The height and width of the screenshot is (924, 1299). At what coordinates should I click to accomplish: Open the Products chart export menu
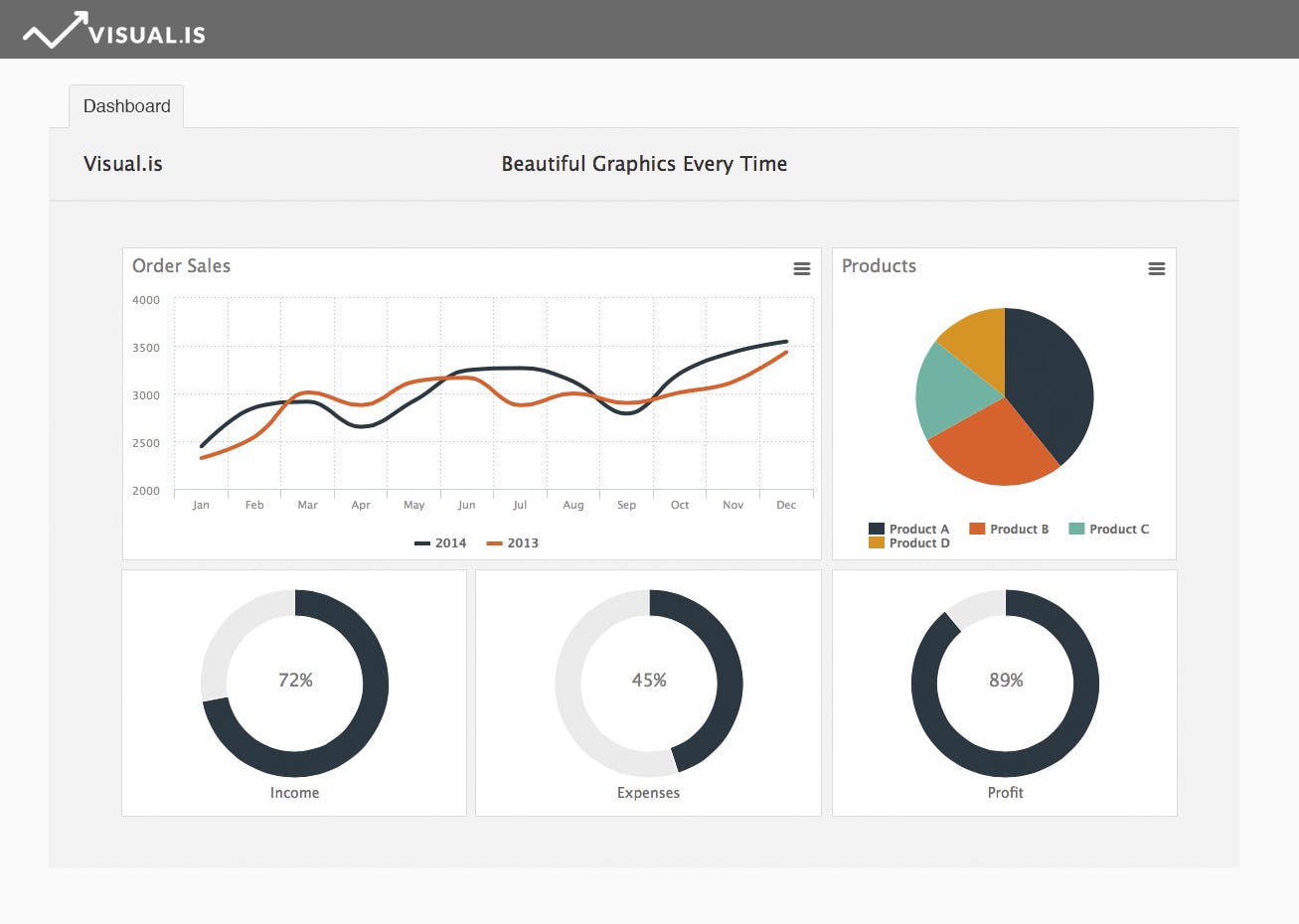click(1156, 268)
